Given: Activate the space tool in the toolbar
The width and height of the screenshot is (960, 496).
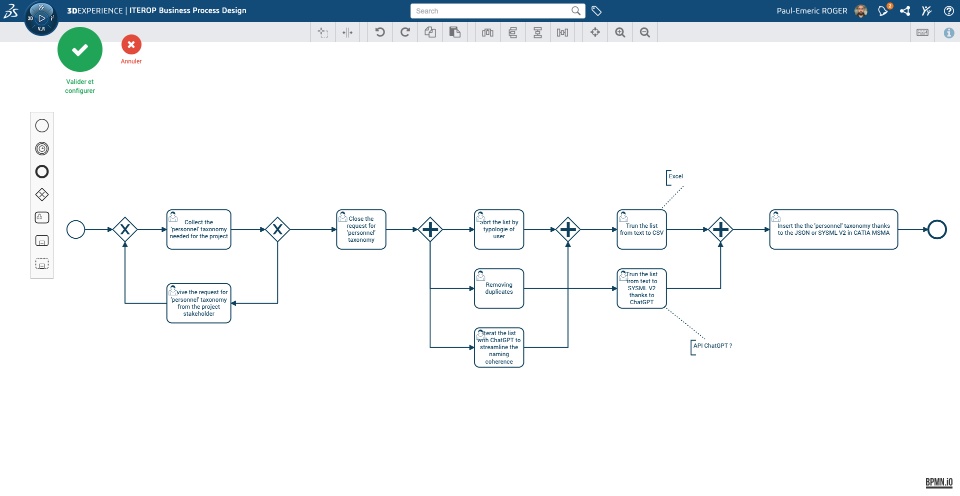Looking at the screenshot, I should [348, 33].
